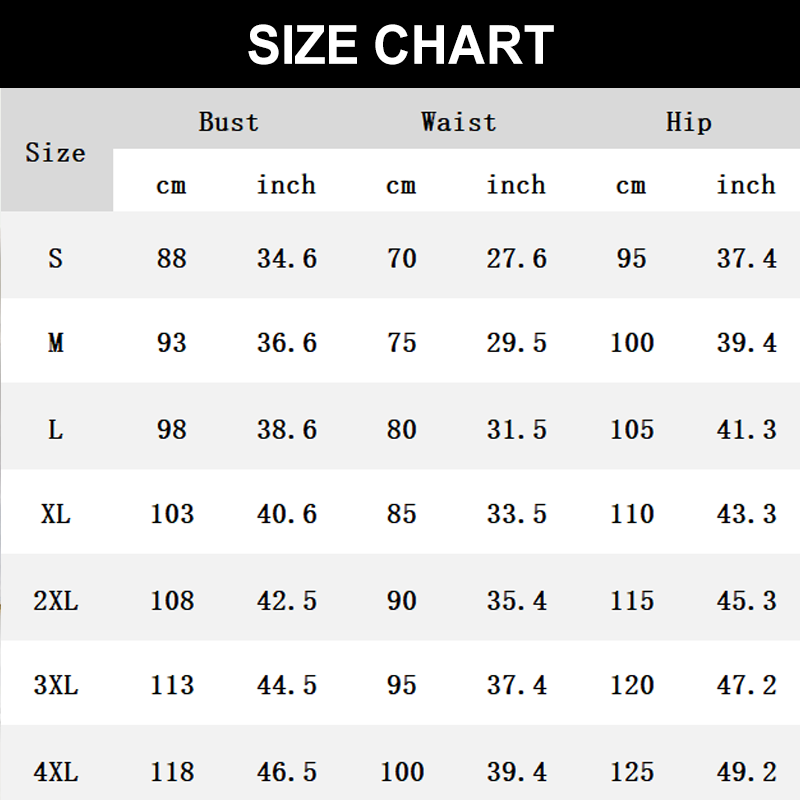Screen dimensions: 800x800
Task: Click bust value 118 for 4XL
Action: pos(172,772)
